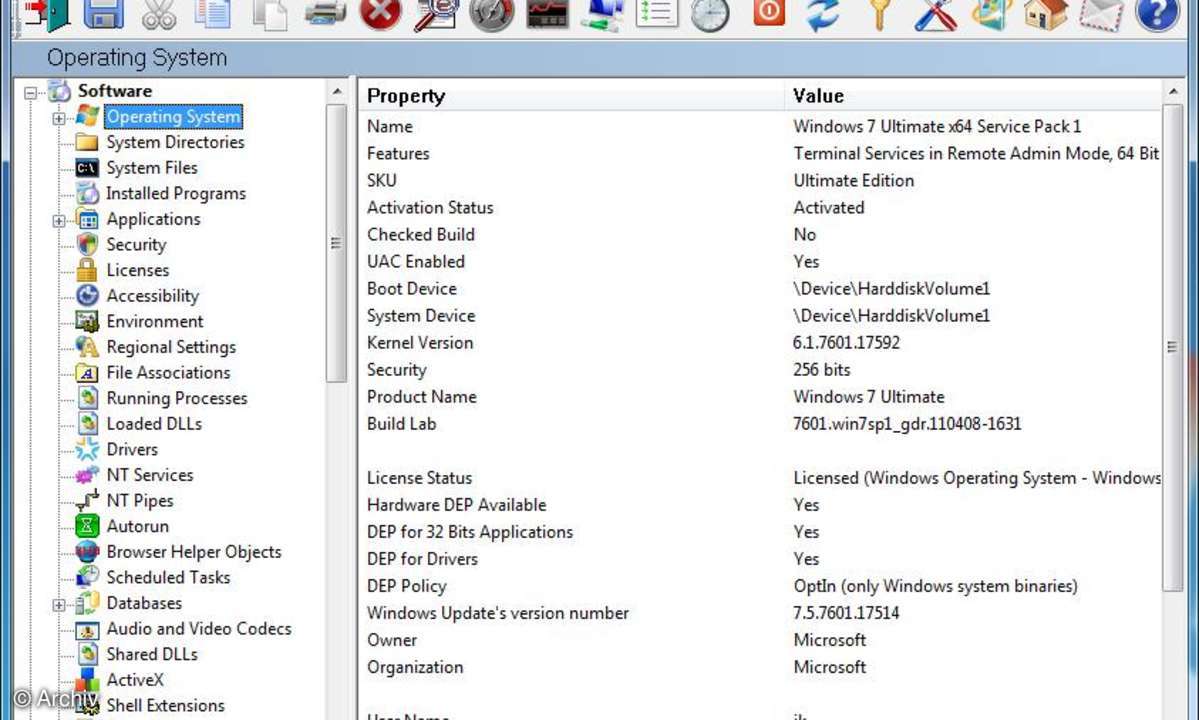Screen dimensions: 1199x720
Task: Select Browser Helper Objects
Action: pyautogui.click(x=193, y=552)
